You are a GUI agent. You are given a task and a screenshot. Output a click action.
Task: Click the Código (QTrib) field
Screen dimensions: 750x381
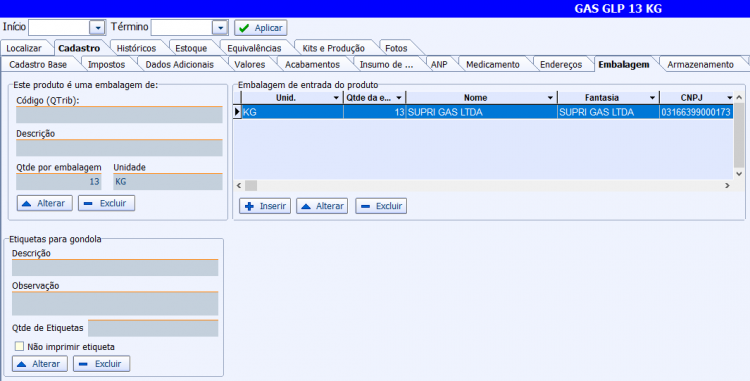point(119,115)
